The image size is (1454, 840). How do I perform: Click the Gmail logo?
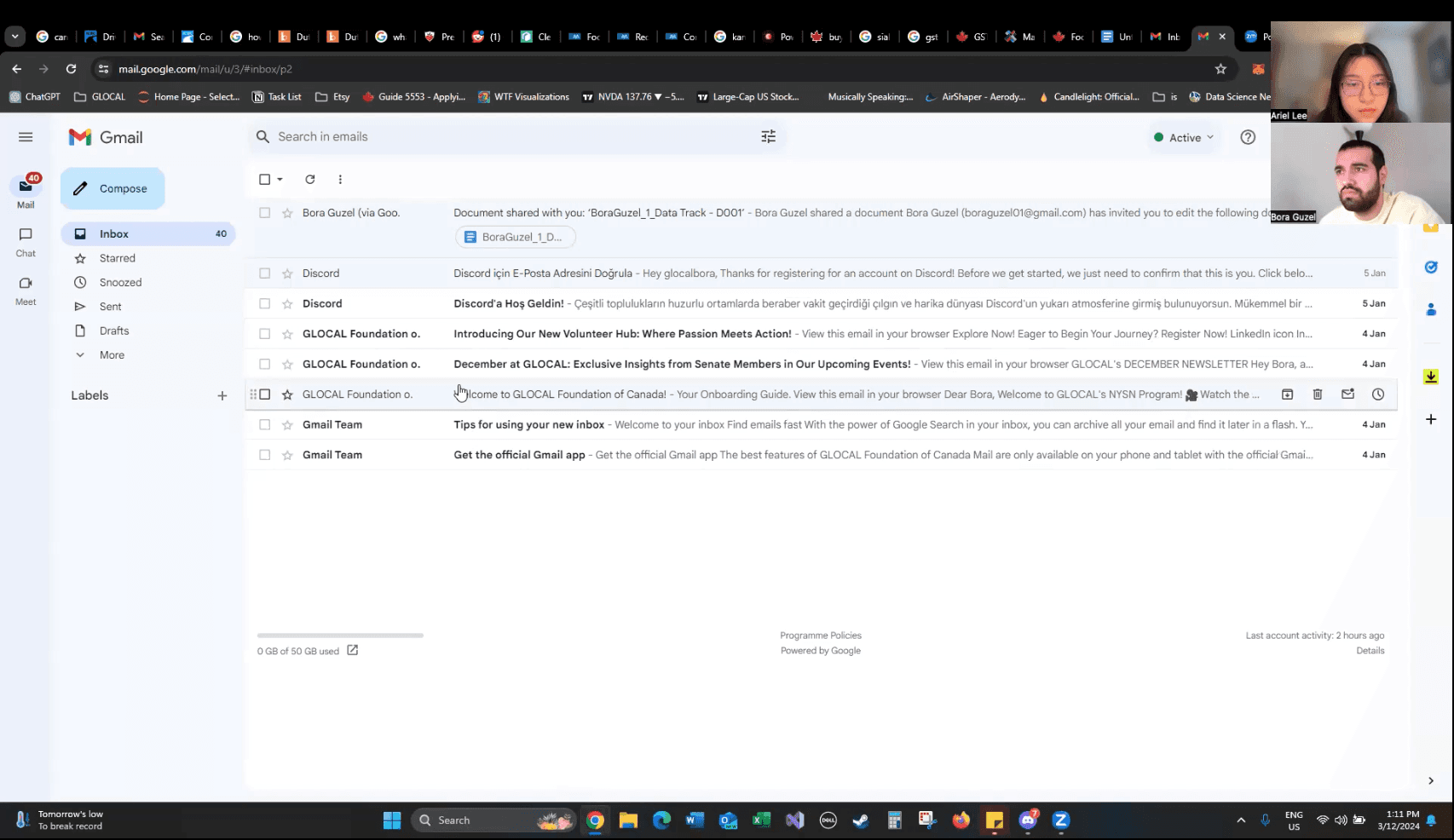tap(106, 137)
